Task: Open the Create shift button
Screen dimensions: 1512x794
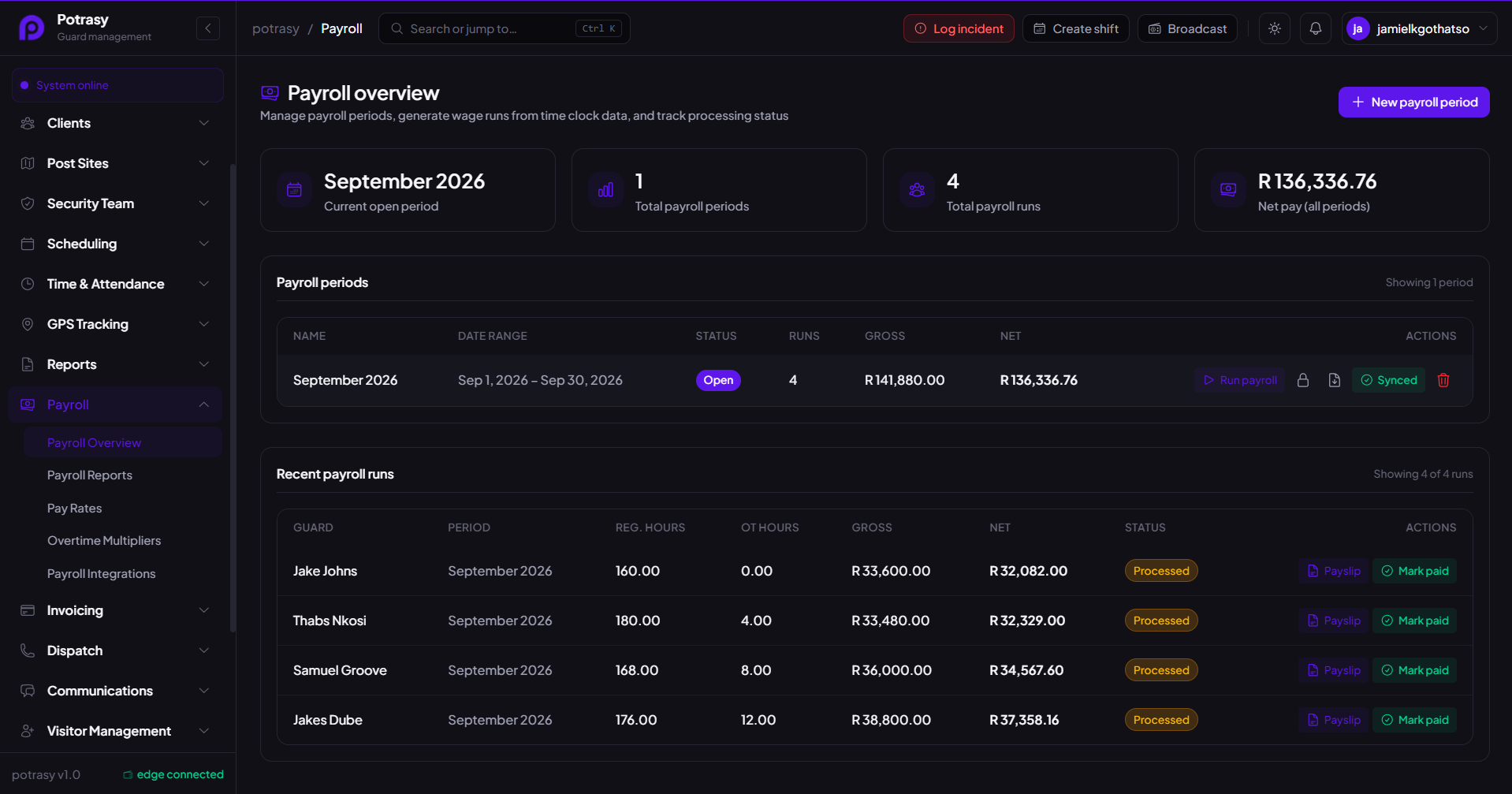Action: (x=1075, y=28)
